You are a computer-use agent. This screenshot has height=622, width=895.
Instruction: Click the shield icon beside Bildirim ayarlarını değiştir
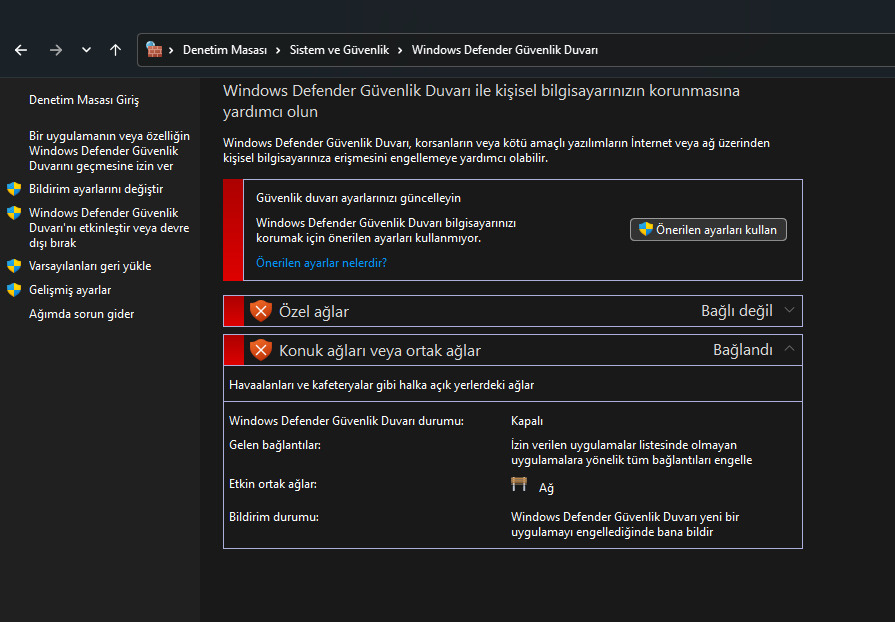pyautogui.click(x=14, y=189)
